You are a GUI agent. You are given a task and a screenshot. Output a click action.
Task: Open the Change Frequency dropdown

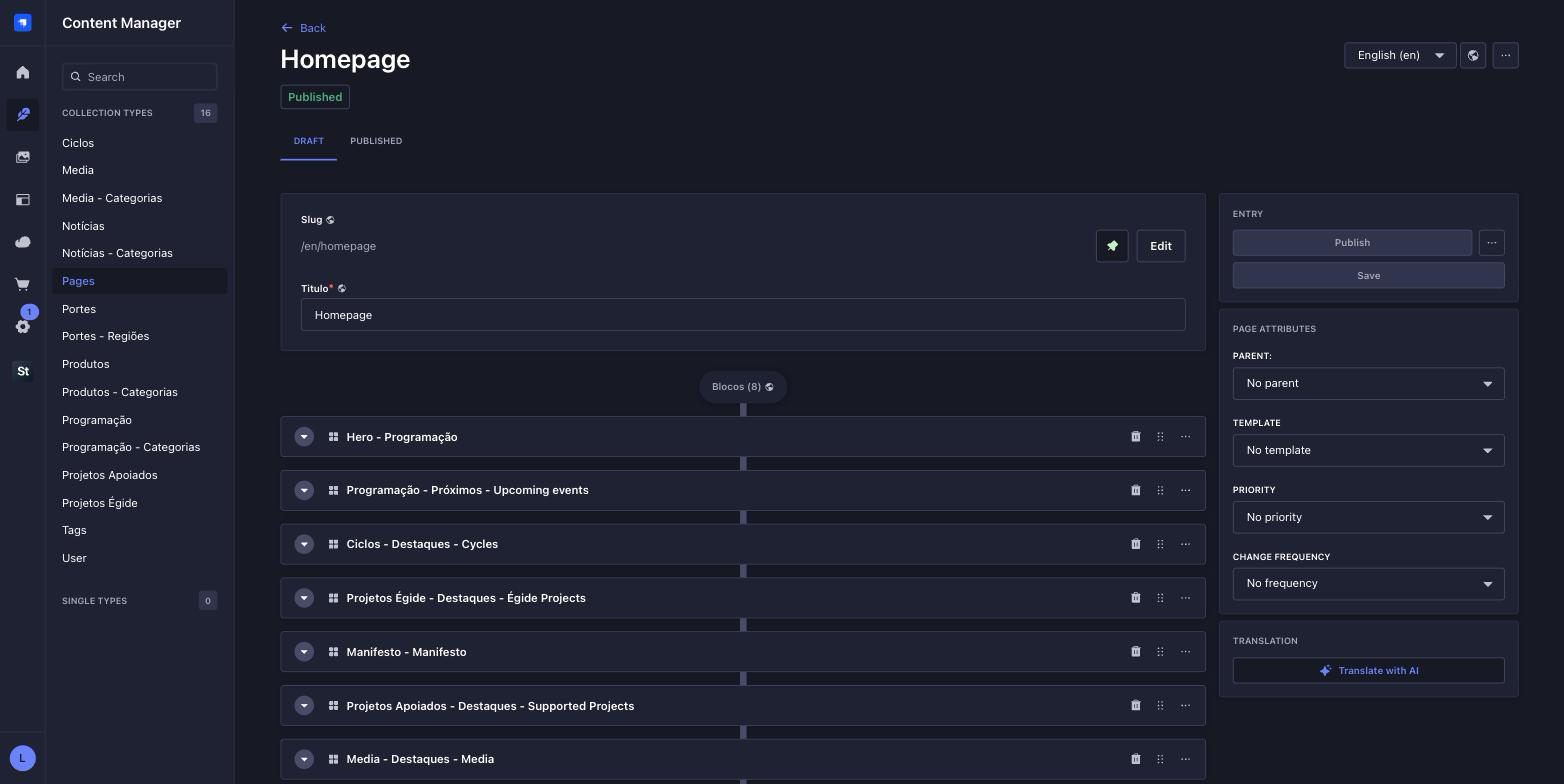tap(1368, 584)
